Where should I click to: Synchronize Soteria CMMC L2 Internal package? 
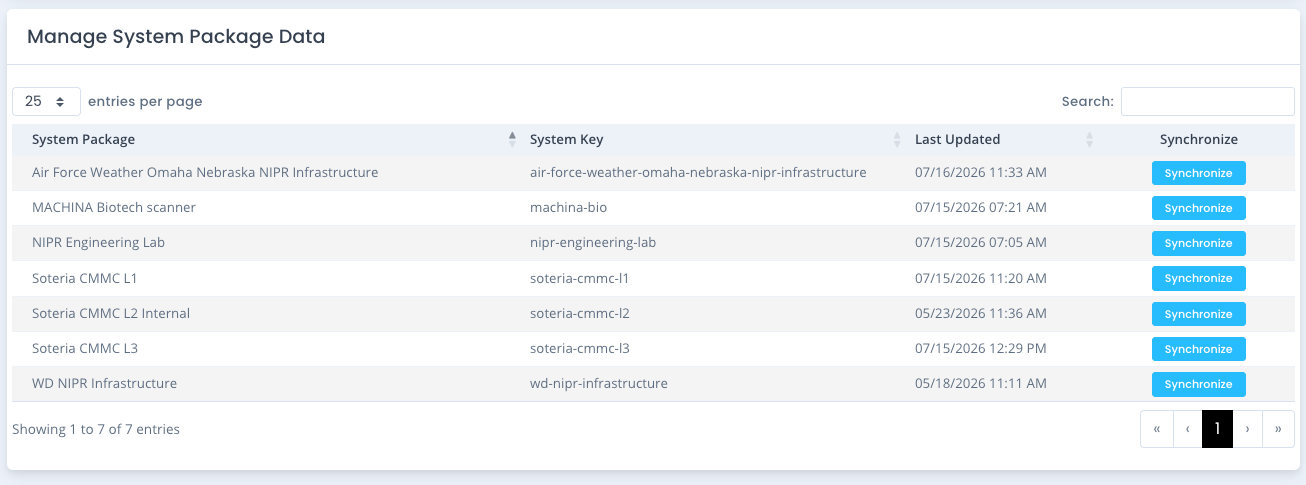coord(1198,314)
